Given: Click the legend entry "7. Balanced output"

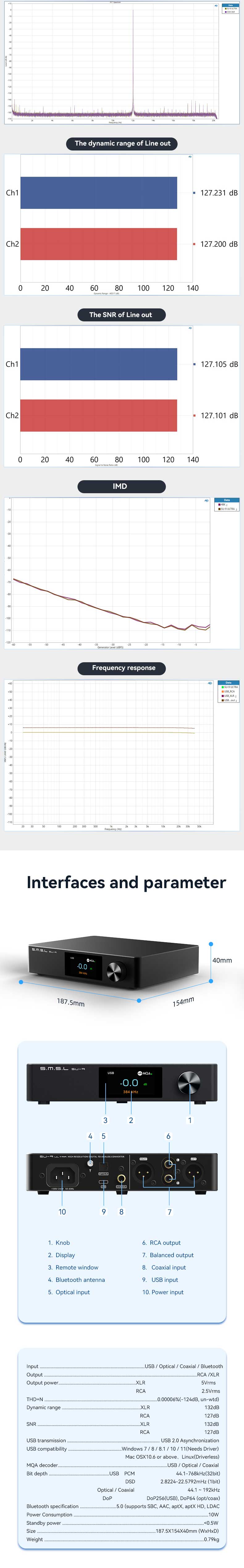Looking at the screenshot, I should click(168, 1255).
